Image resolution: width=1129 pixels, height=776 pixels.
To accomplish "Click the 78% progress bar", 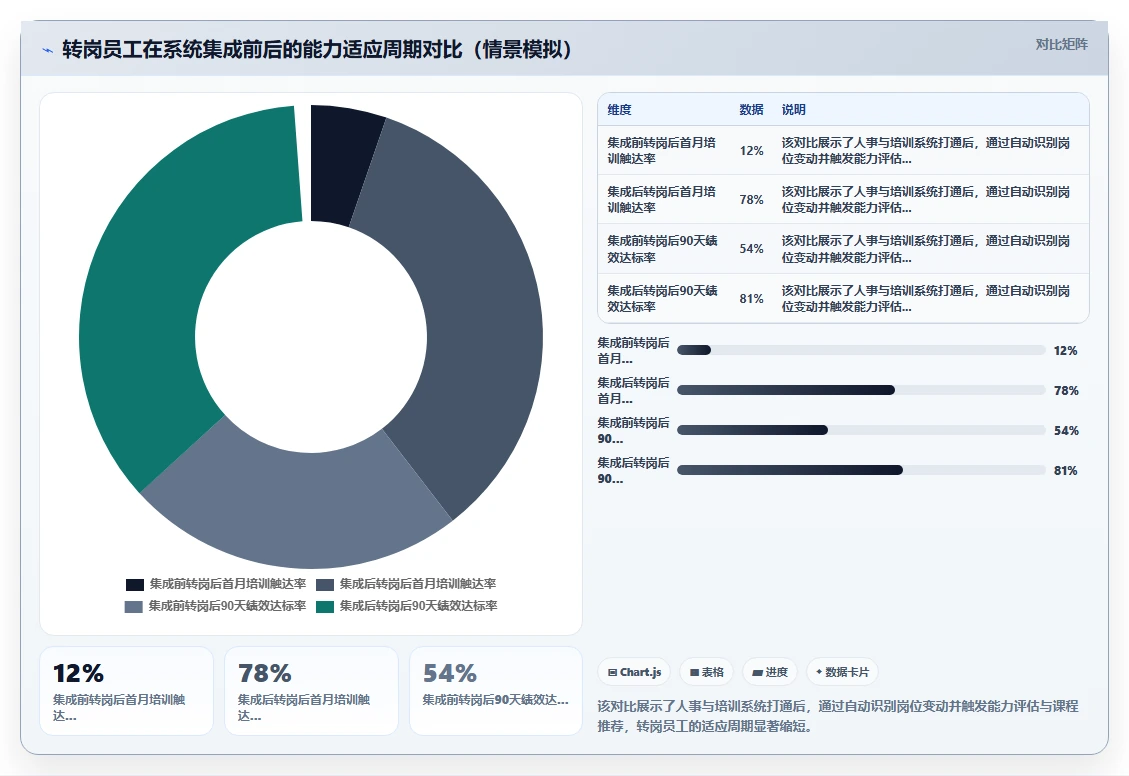I will (861, 390).
